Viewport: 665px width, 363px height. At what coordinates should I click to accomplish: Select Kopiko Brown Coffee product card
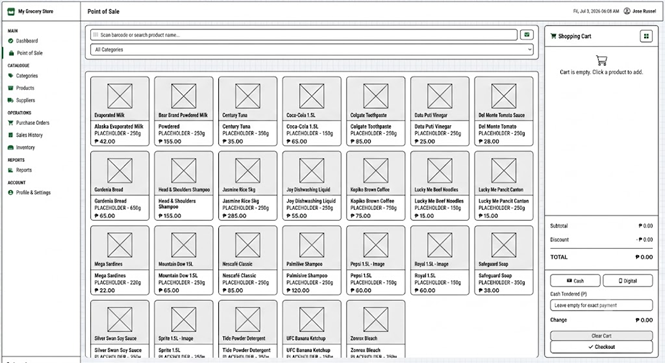coord(376,186)
